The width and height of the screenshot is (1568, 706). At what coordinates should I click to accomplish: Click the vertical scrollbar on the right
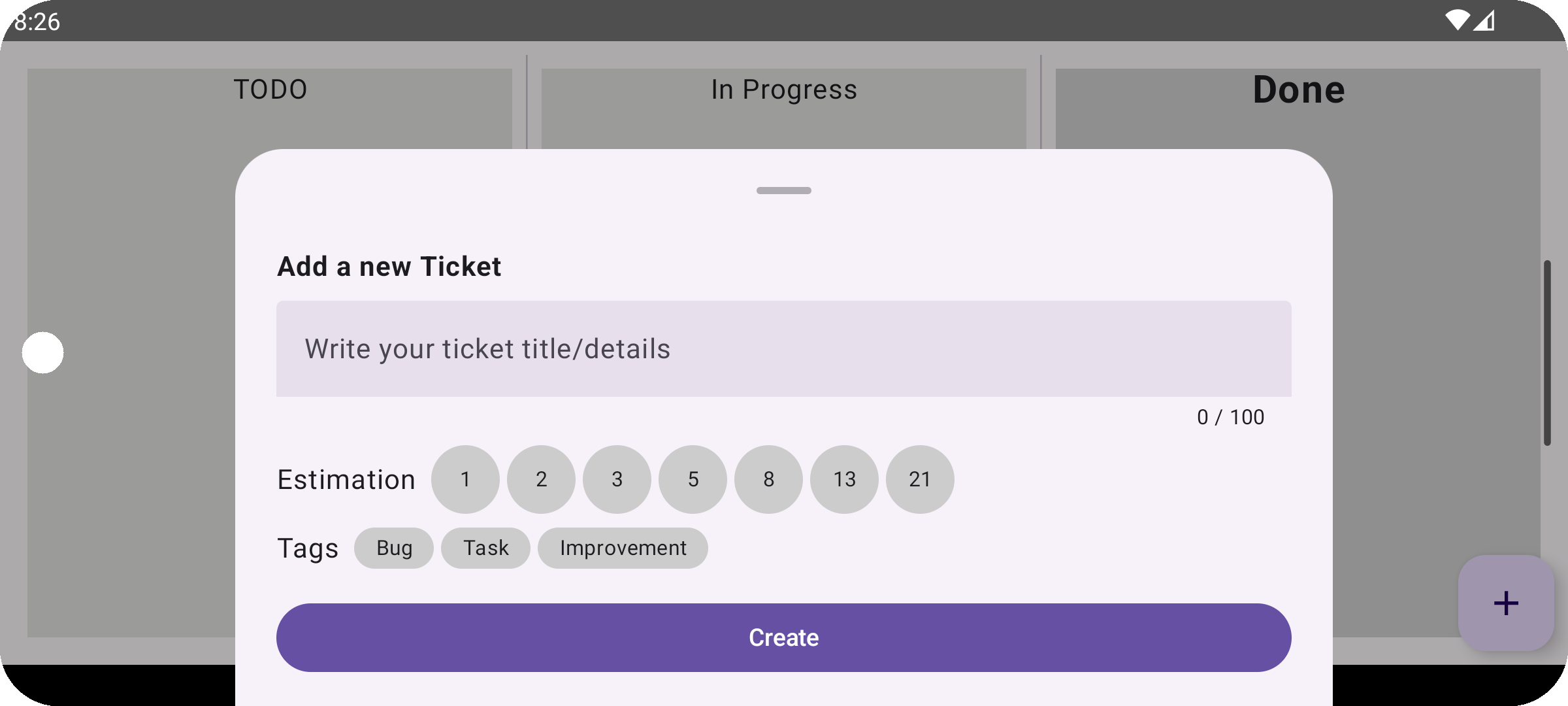(1547, 353)
